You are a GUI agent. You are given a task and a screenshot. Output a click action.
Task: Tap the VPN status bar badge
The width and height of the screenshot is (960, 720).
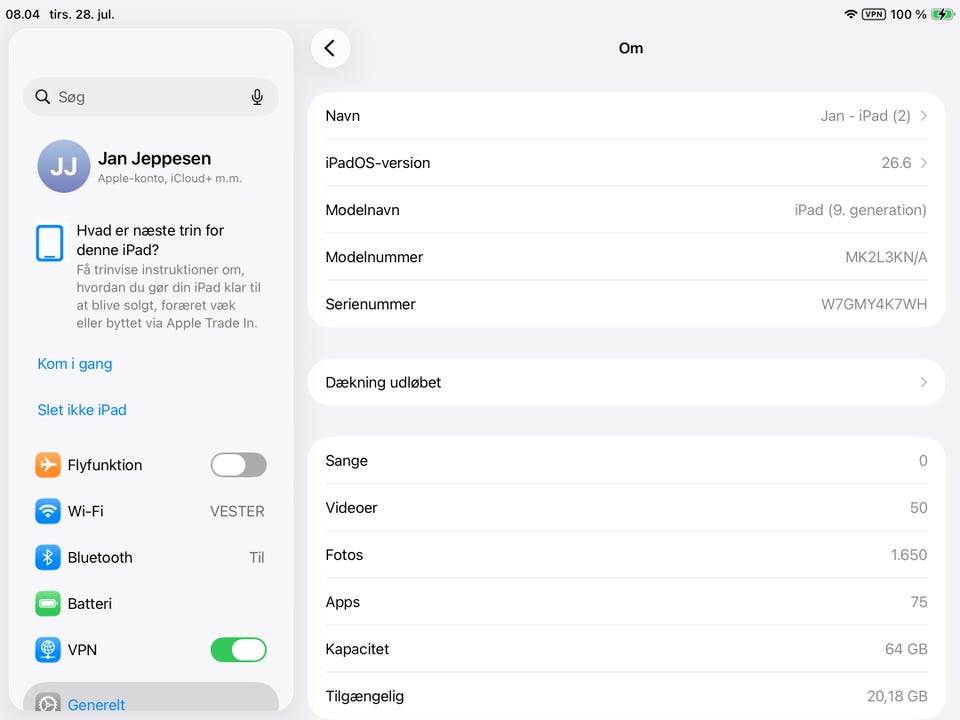click(874, 14)
